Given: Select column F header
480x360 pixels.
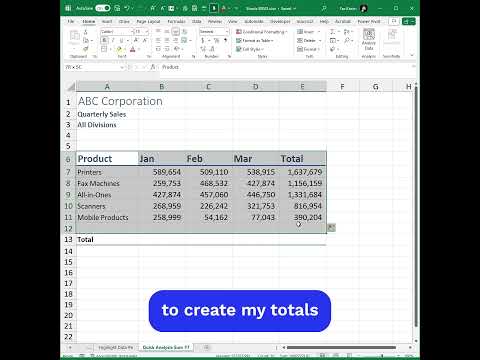Looking at the screenshot, I should [342, 87].
